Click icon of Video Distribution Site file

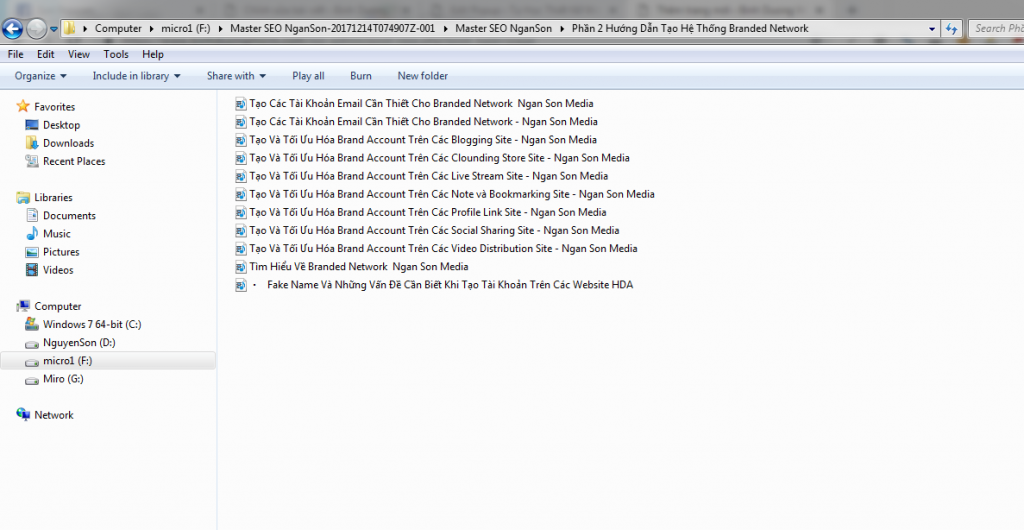click(241, 248)
